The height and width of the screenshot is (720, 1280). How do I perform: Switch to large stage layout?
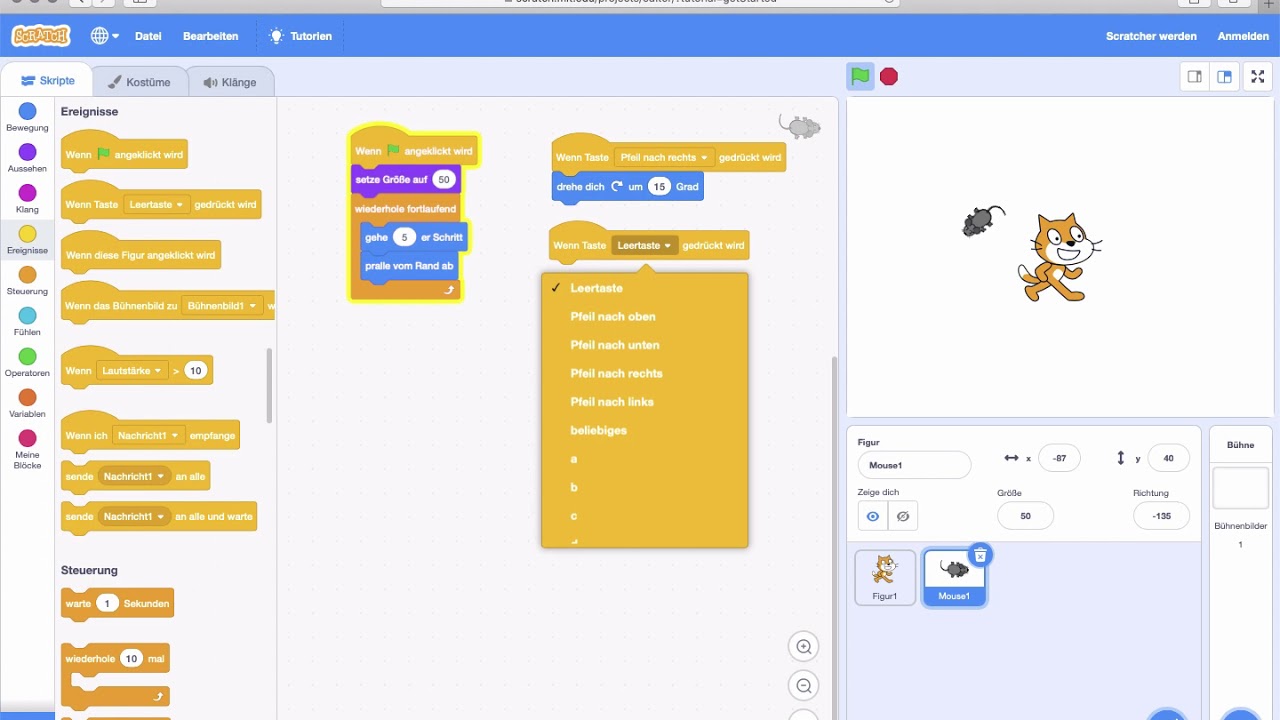[x=1224, y=76]
